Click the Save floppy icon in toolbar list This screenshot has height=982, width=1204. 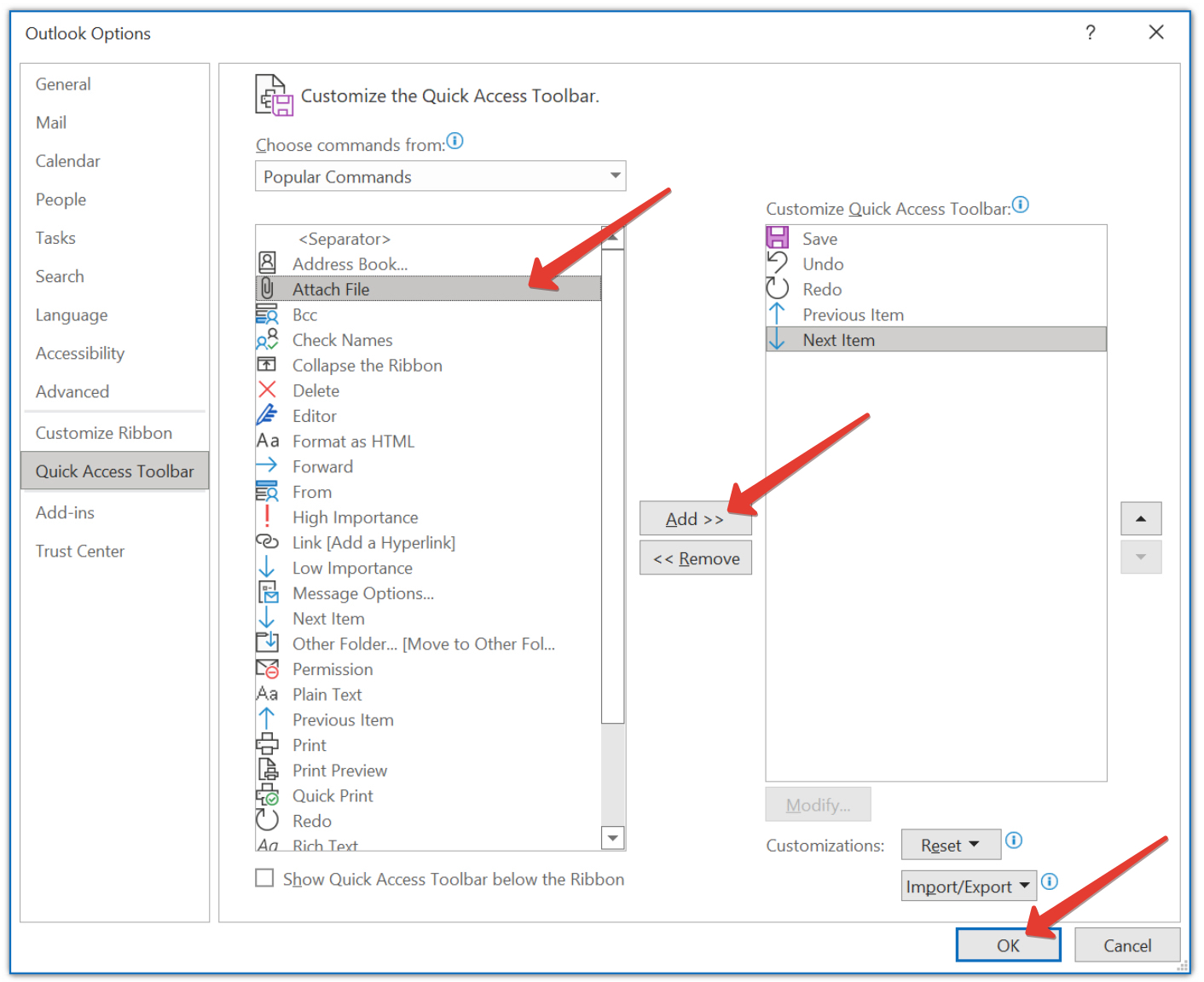coord(777,238)
